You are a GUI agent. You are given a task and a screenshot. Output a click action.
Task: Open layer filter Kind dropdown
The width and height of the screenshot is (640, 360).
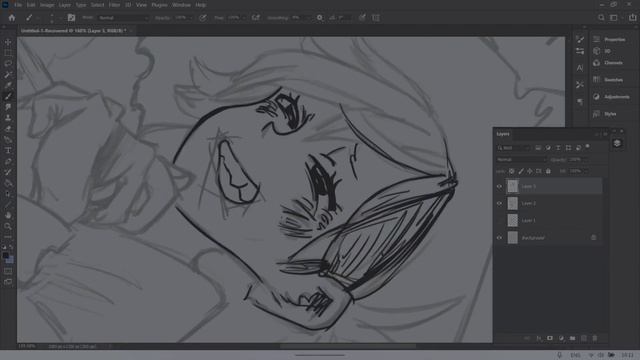coord(513,148)
